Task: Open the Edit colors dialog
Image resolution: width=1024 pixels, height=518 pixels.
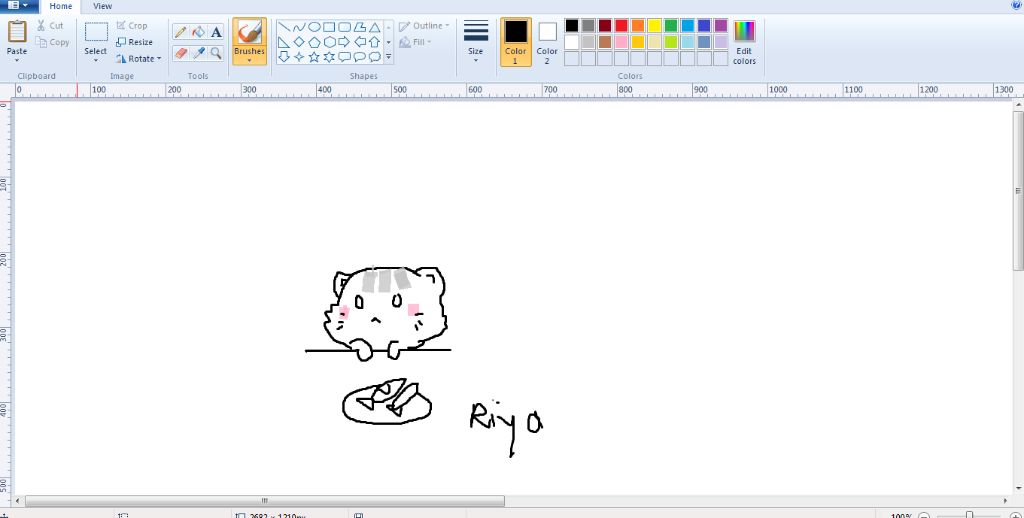Action: click(x=744, y=42)
